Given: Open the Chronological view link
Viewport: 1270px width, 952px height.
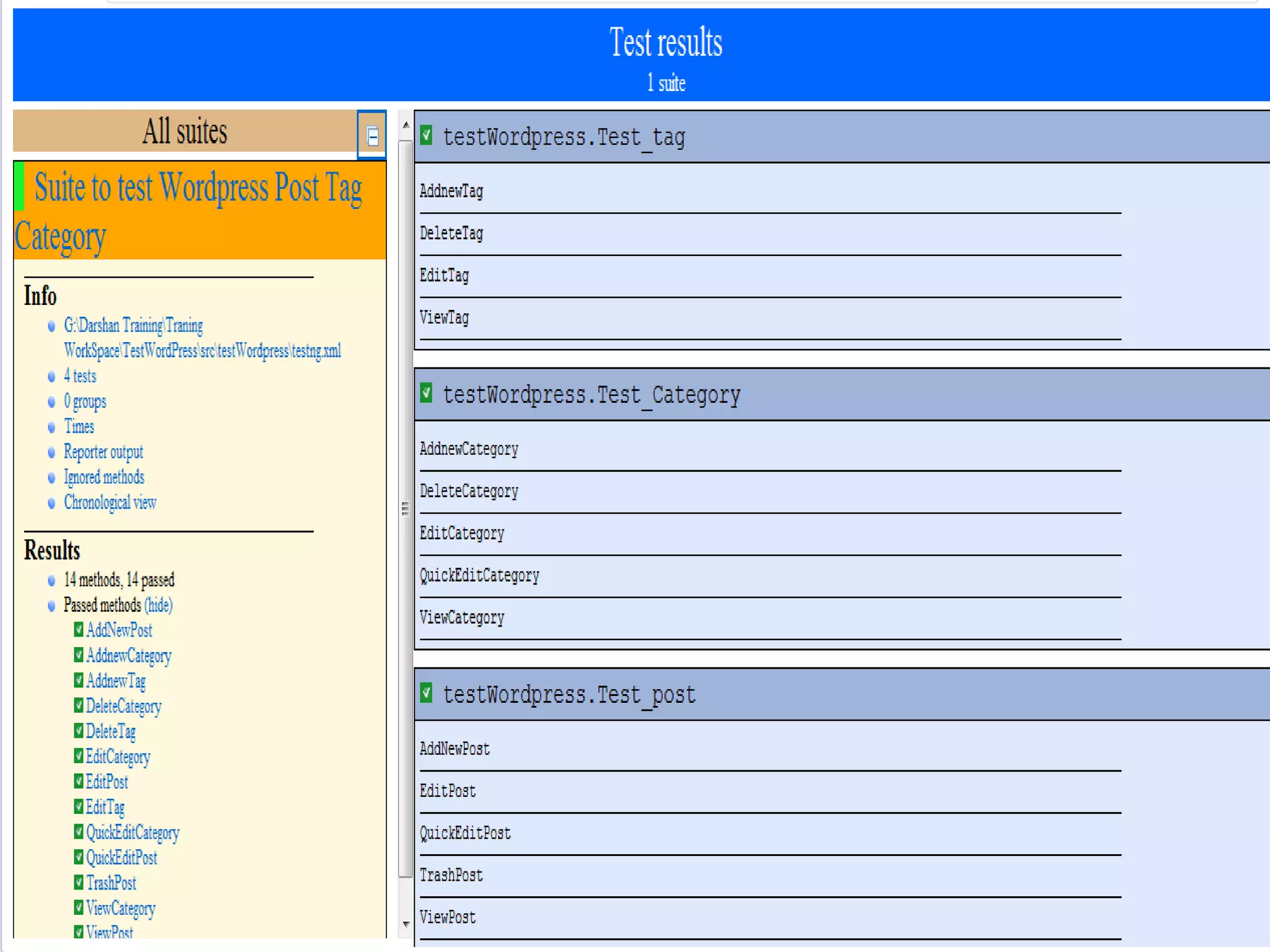Looking at the screenshot, I should pos(110,503).
